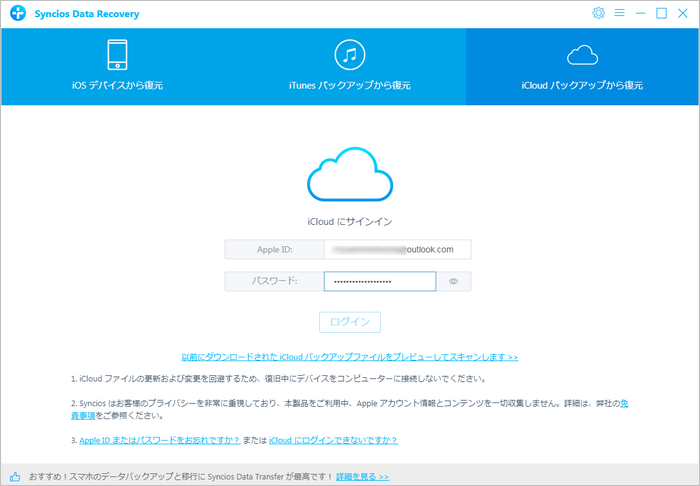Click the Syncios Data Transfer recommendation text
This screenshot has width=700, height=486.
pyautogui.click(x=181, y=477)
